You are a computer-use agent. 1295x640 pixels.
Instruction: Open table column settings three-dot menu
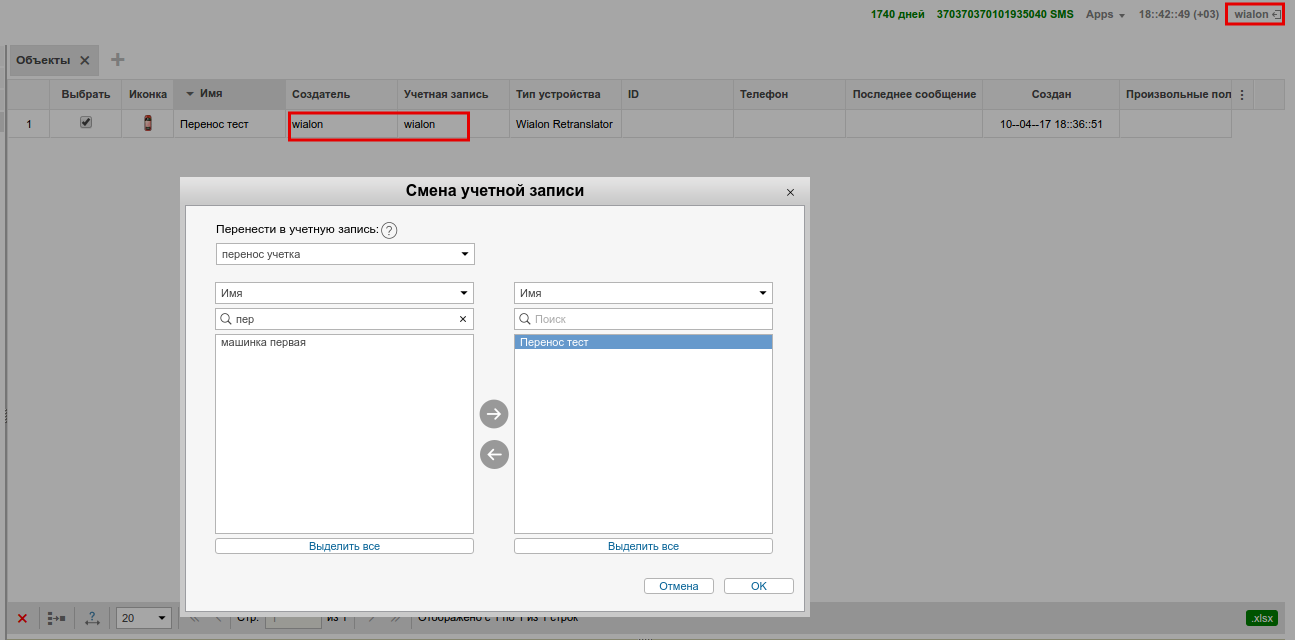1242,95
